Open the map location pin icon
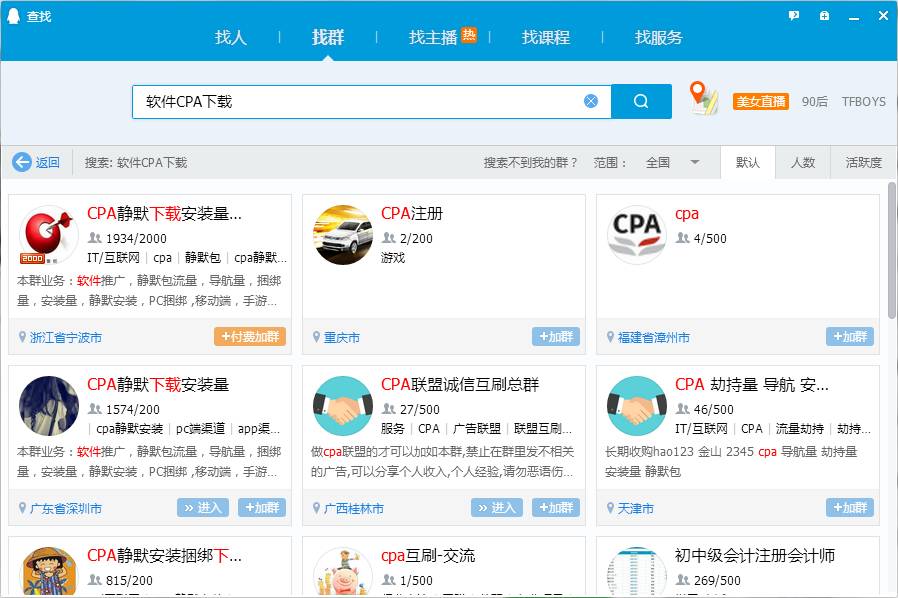Screen dimensions: 898x598 [x=703, y=98]
